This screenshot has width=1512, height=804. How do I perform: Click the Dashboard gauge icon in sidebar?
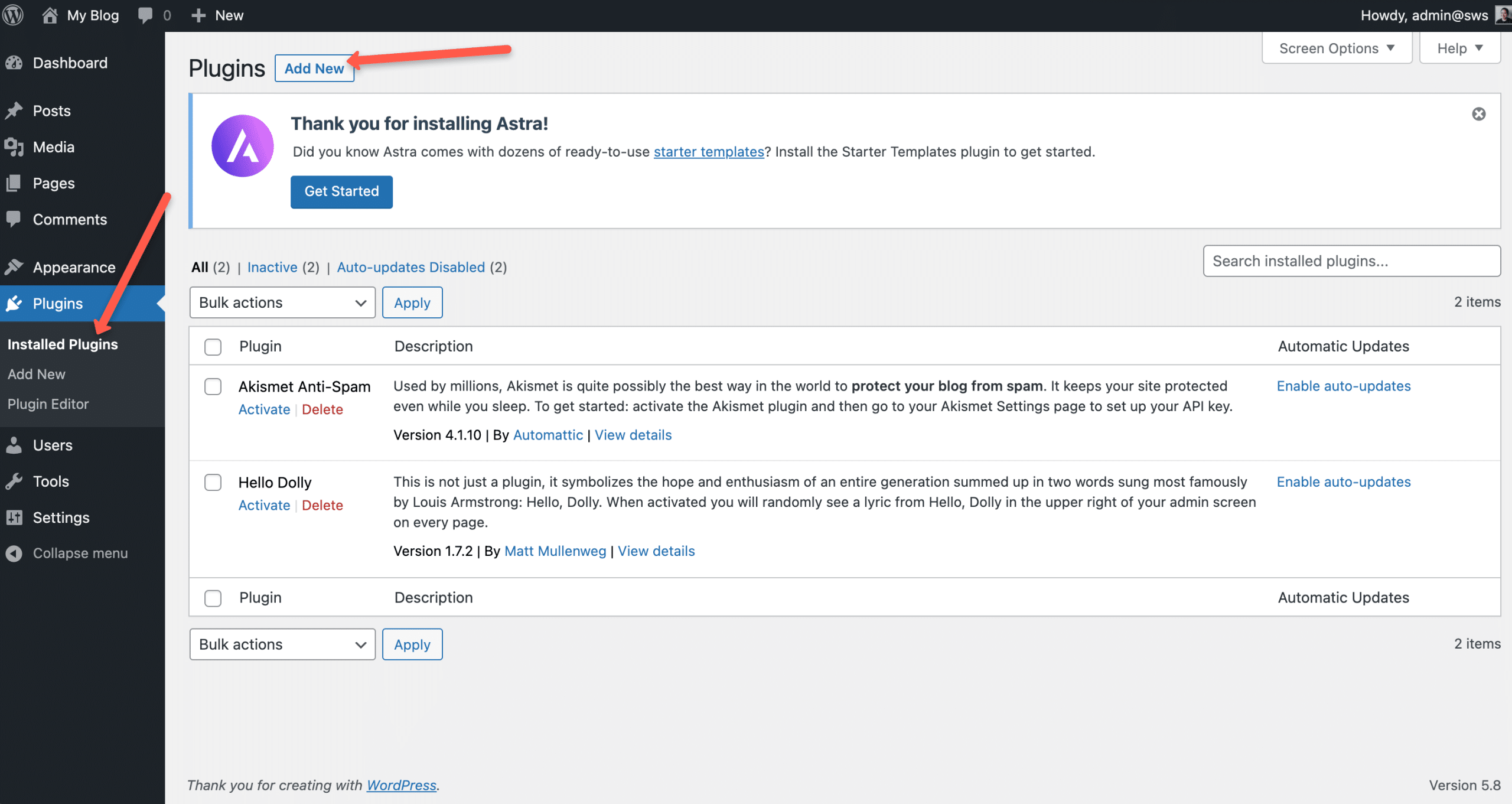[14, 63]
